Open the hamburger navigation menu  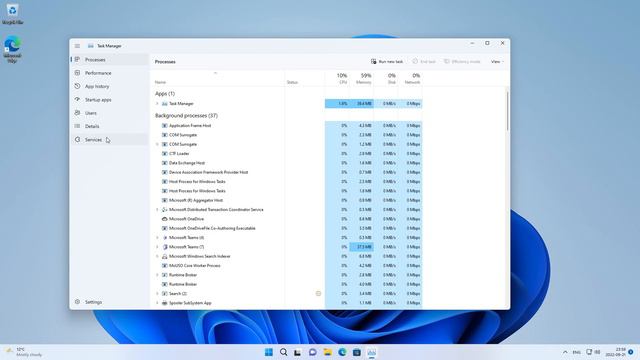coord(77,46)
